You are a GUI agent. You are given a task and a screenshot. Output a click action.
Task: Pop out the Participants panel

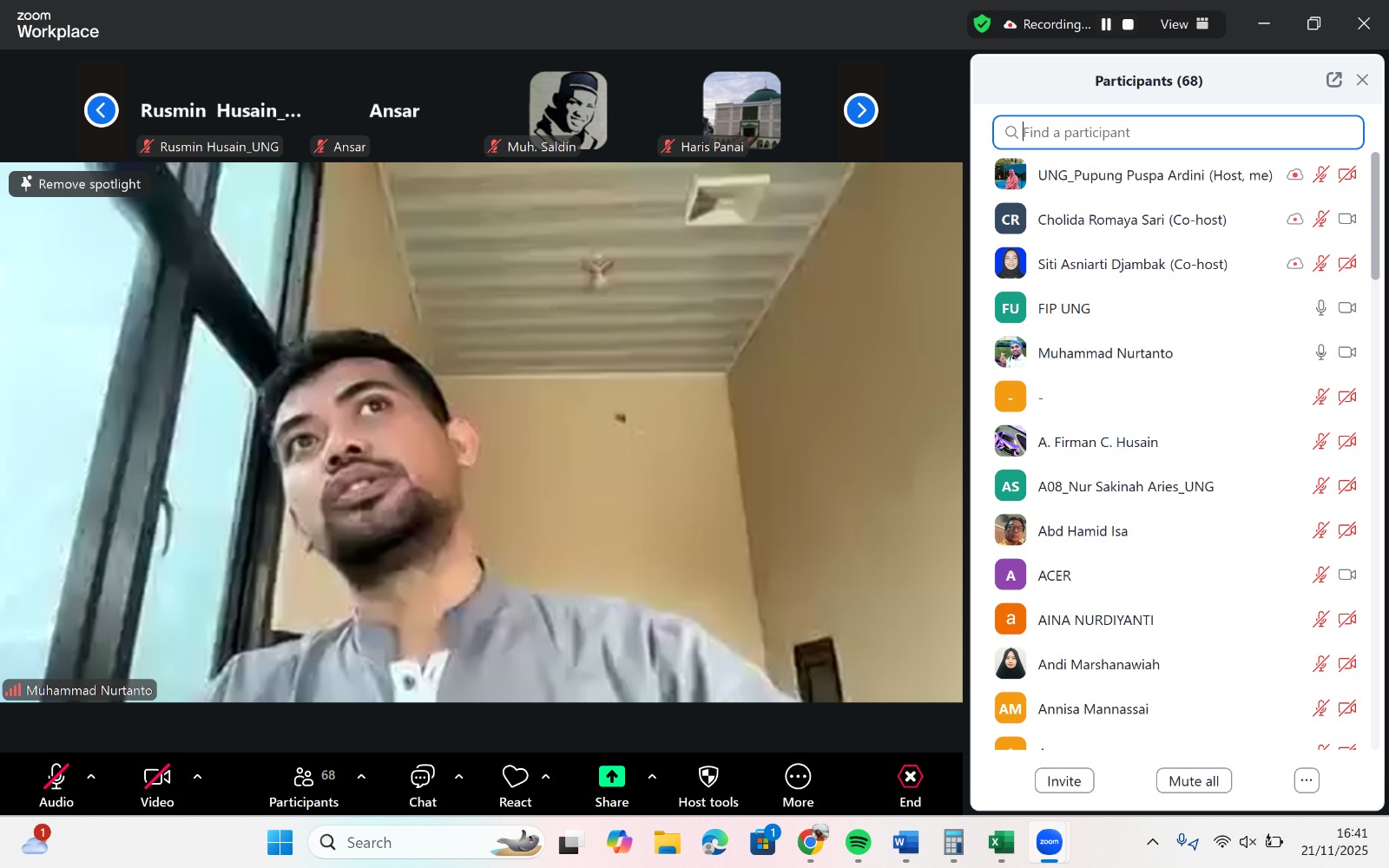1333,80
